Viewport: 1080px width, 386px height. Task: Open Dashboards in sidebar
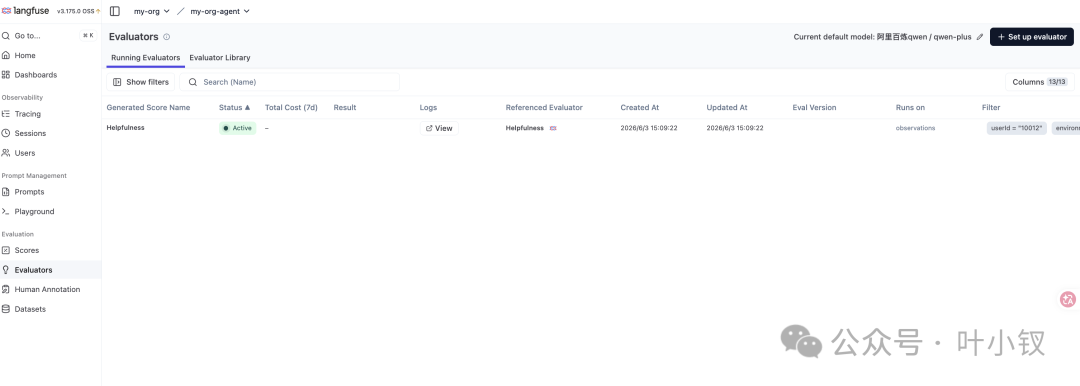[x=50, y=74]
